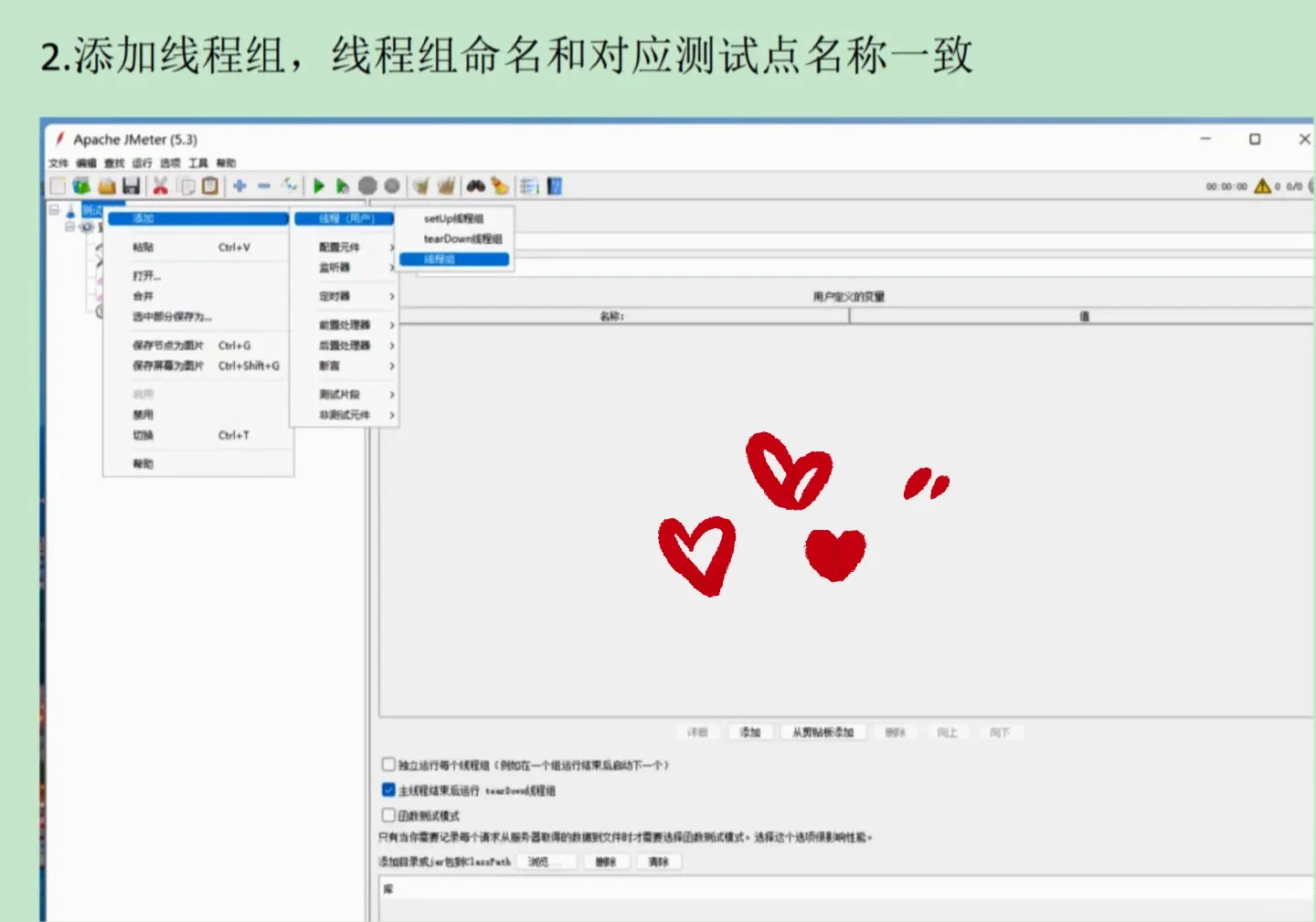The height and width of the screenshot is (922, 1316).
Task: Open the Function Helper list icon
Action: pyautogui.click(x=529, y=186)
